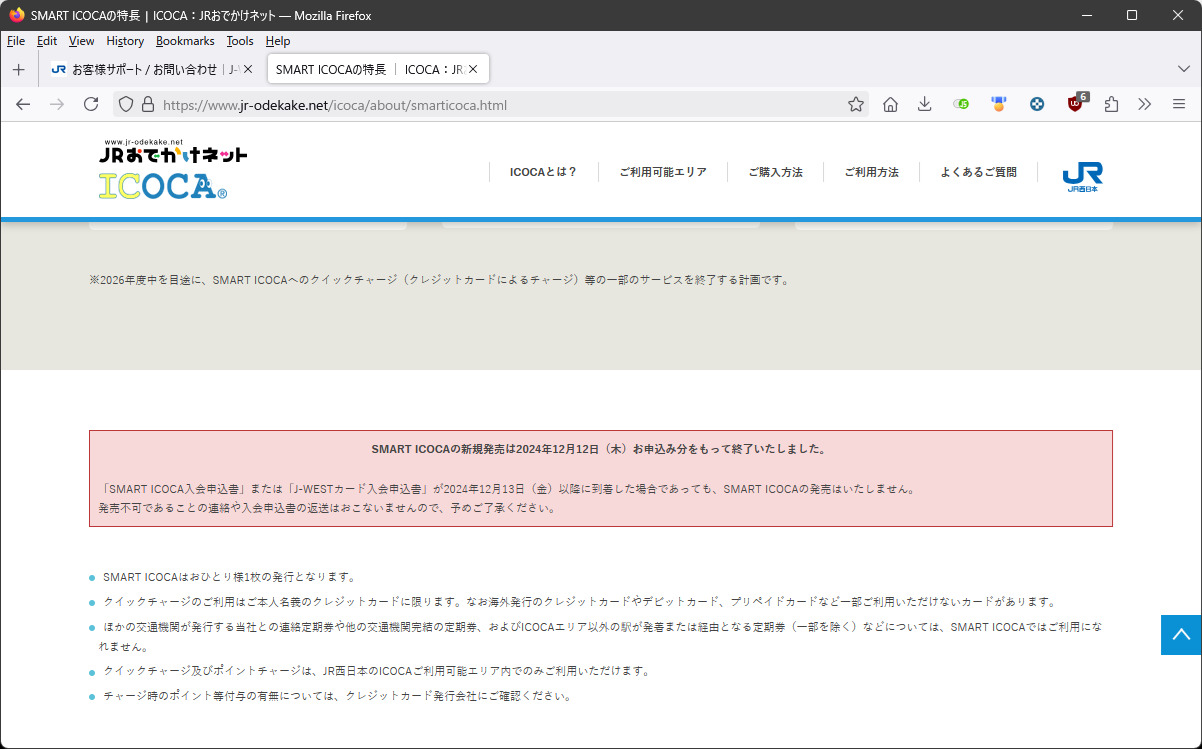The height and width of the screenshot is (749, 1202).
Task: Open the ご利用可能エリア navigation link
Action: (x=662, y=172)
